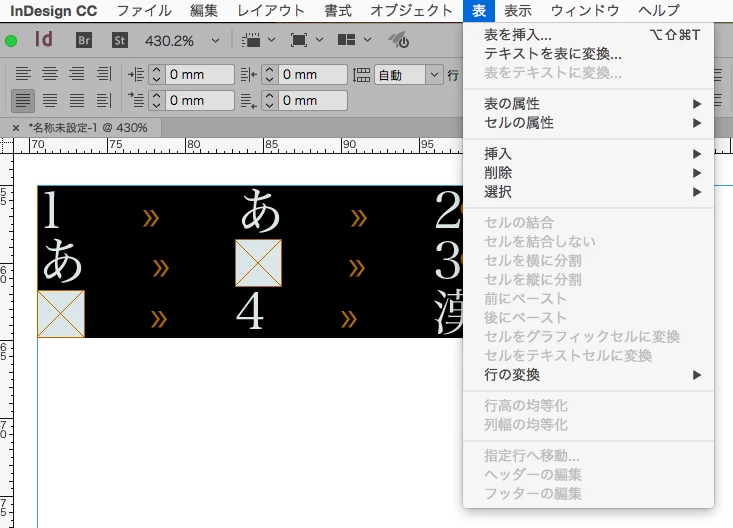Expand the 行の変換 submenu
Screen dimensions: 733x528
[589, 375]
